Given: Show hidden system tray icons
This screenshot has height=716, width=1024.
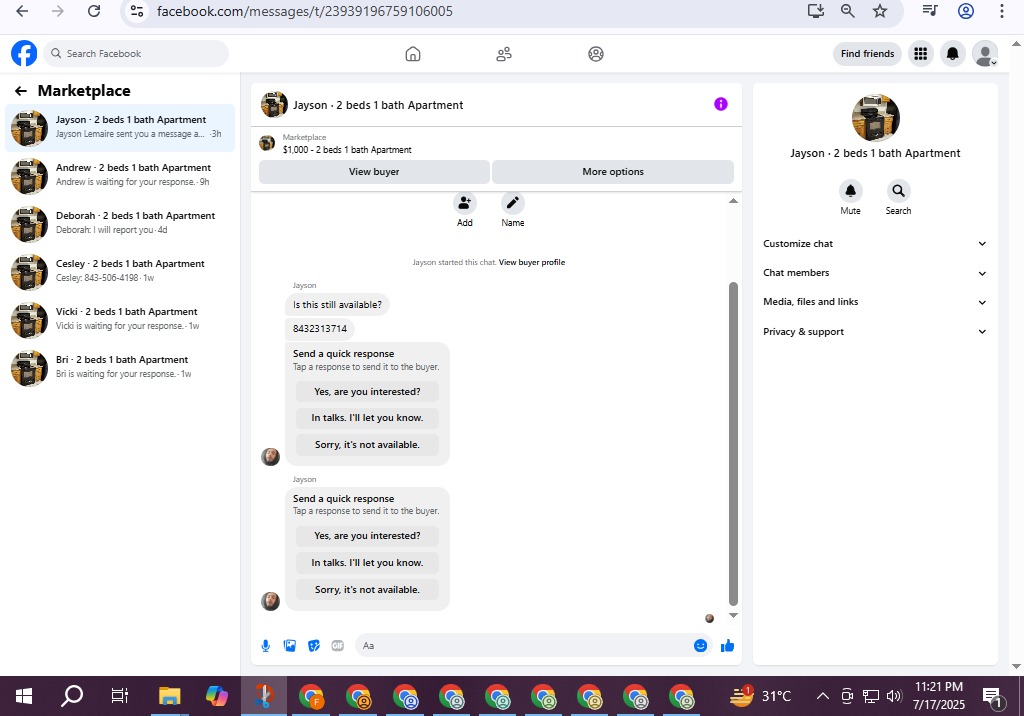Looking at the screenshot, I should (x=823, y=696).
